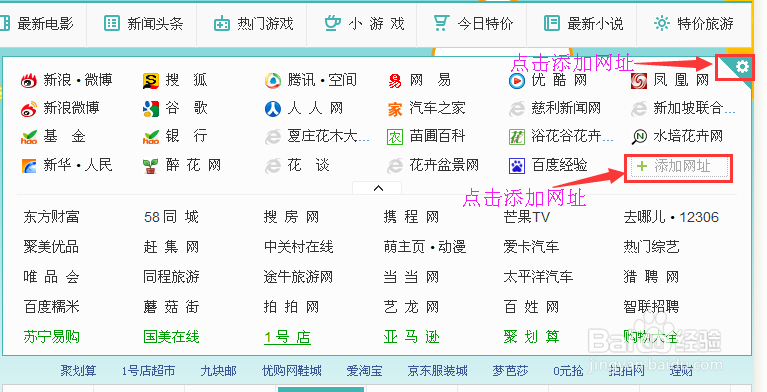Click the Phoenix icon next to 凤凰网

639,81
